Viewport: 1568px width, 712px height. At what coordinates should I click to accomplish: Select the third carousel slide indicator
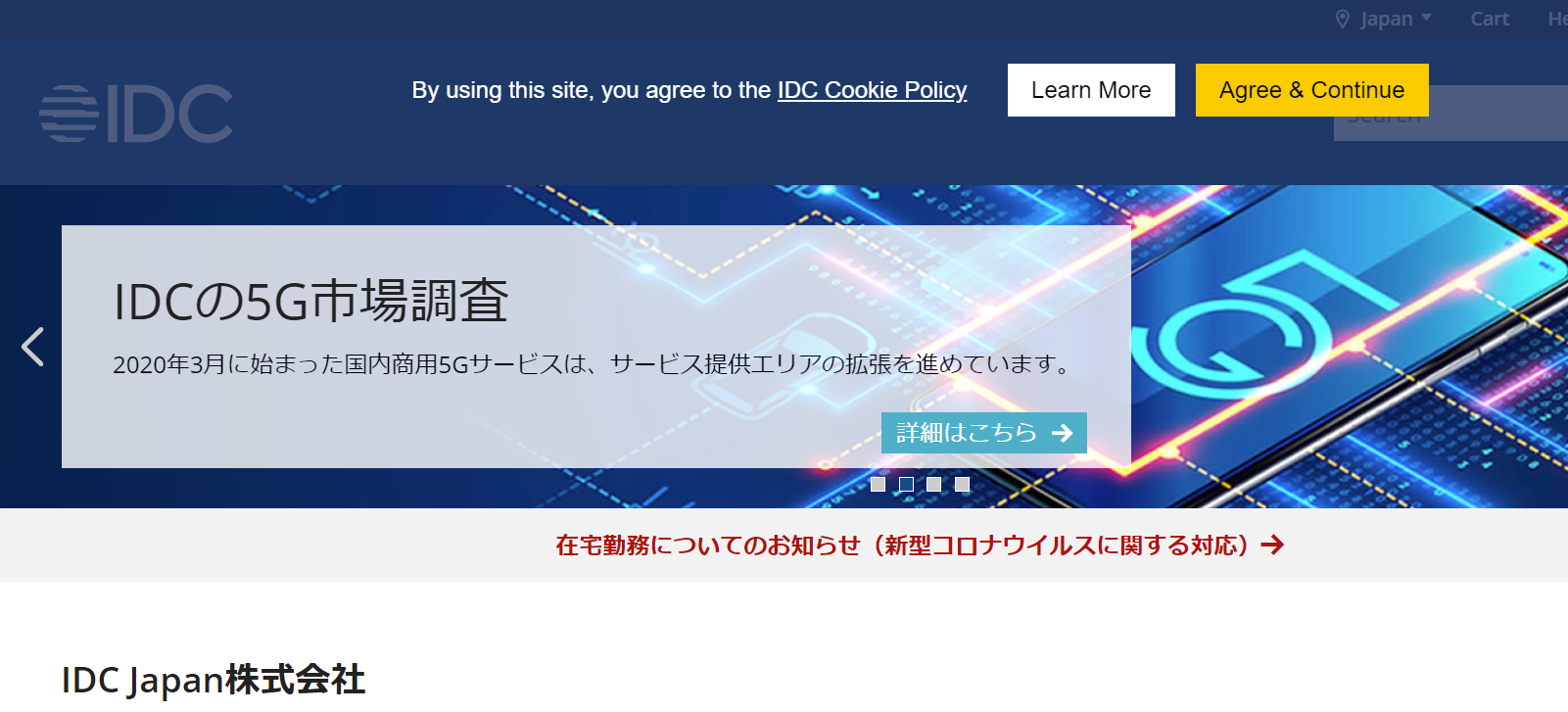click(x=934, y=485)
